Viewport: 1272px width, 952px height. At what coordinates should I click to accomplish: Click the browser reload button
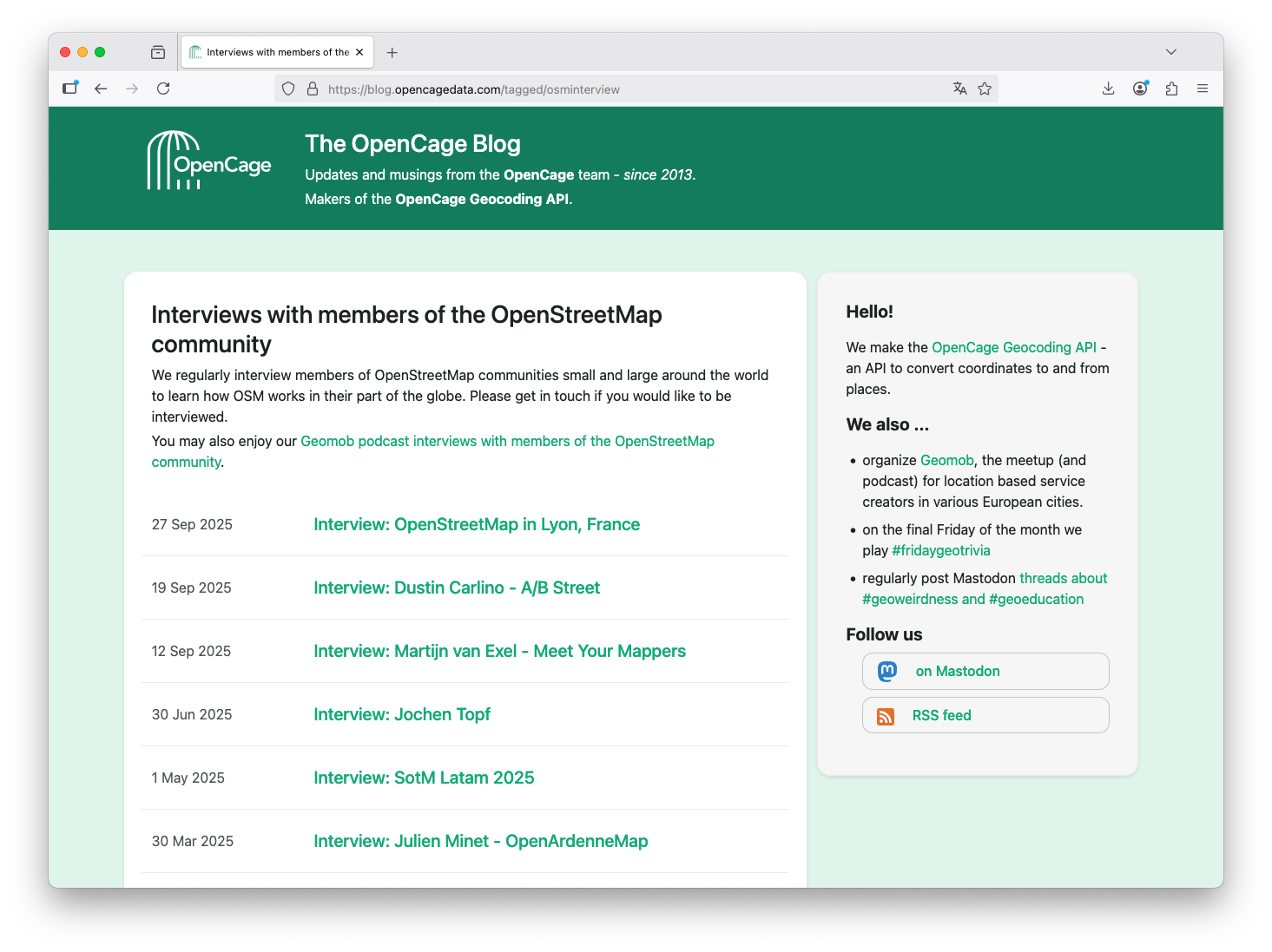[163, 89]
